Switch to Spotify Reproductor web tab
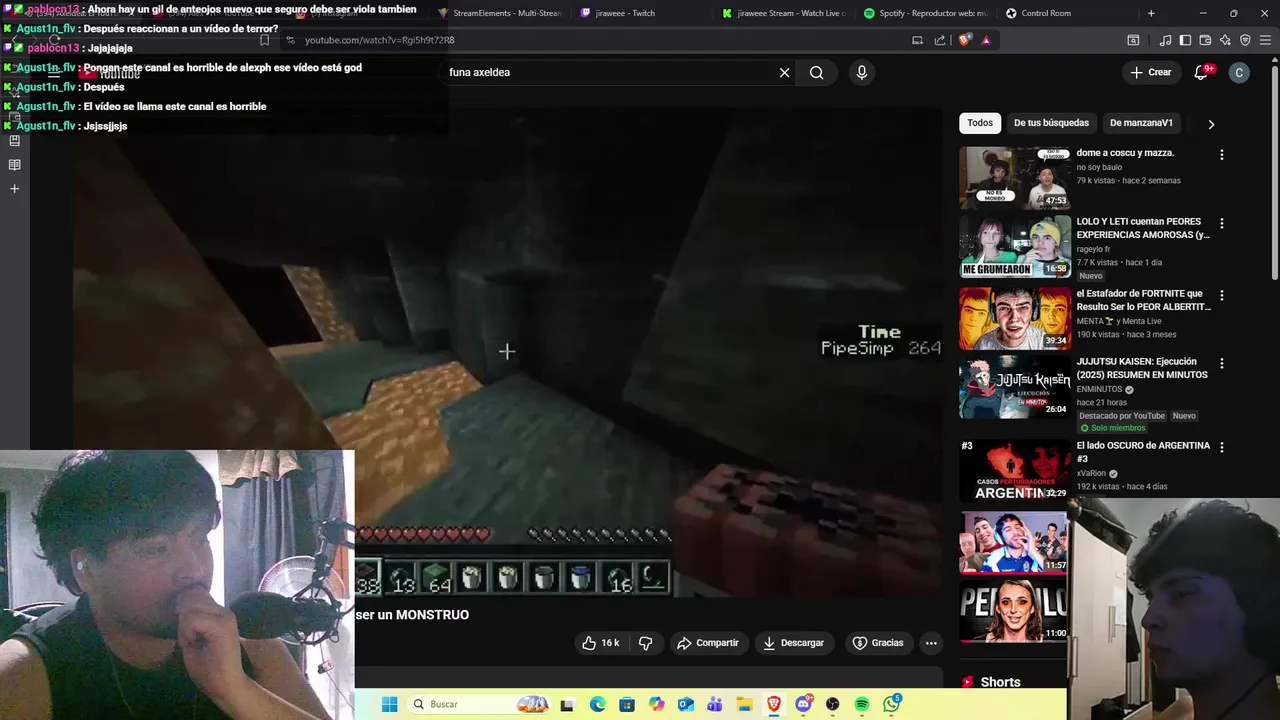1280x720 pixels. coord(925,13)
